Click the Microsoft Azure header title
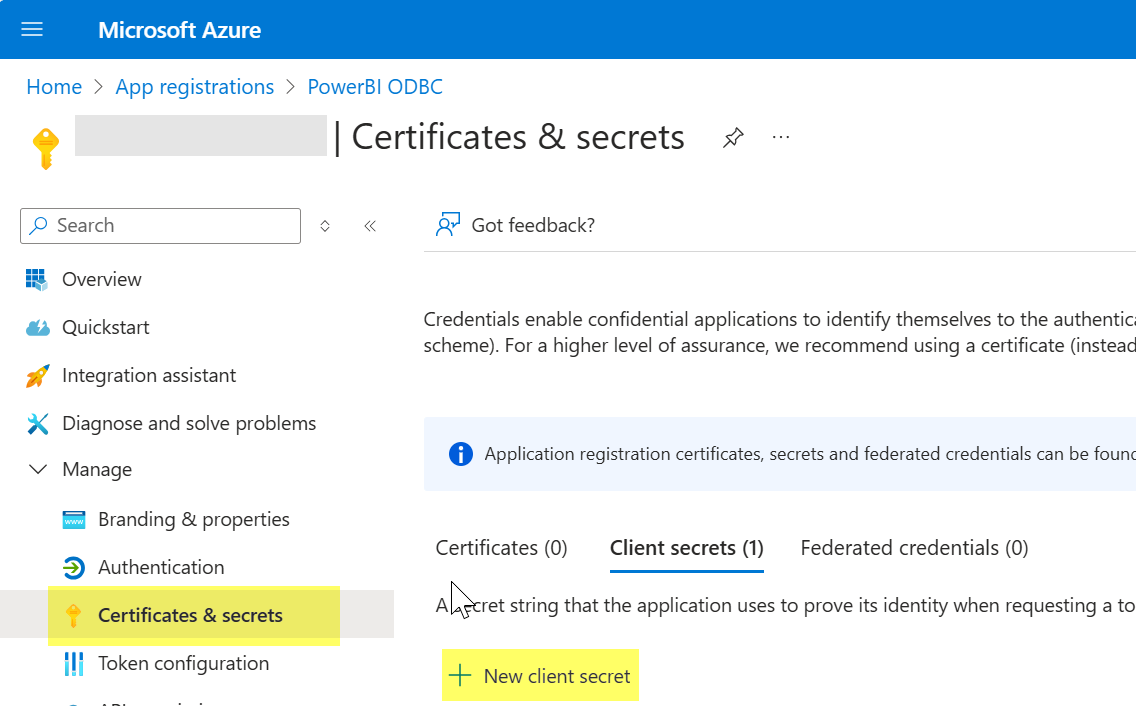 click(180, 30)
